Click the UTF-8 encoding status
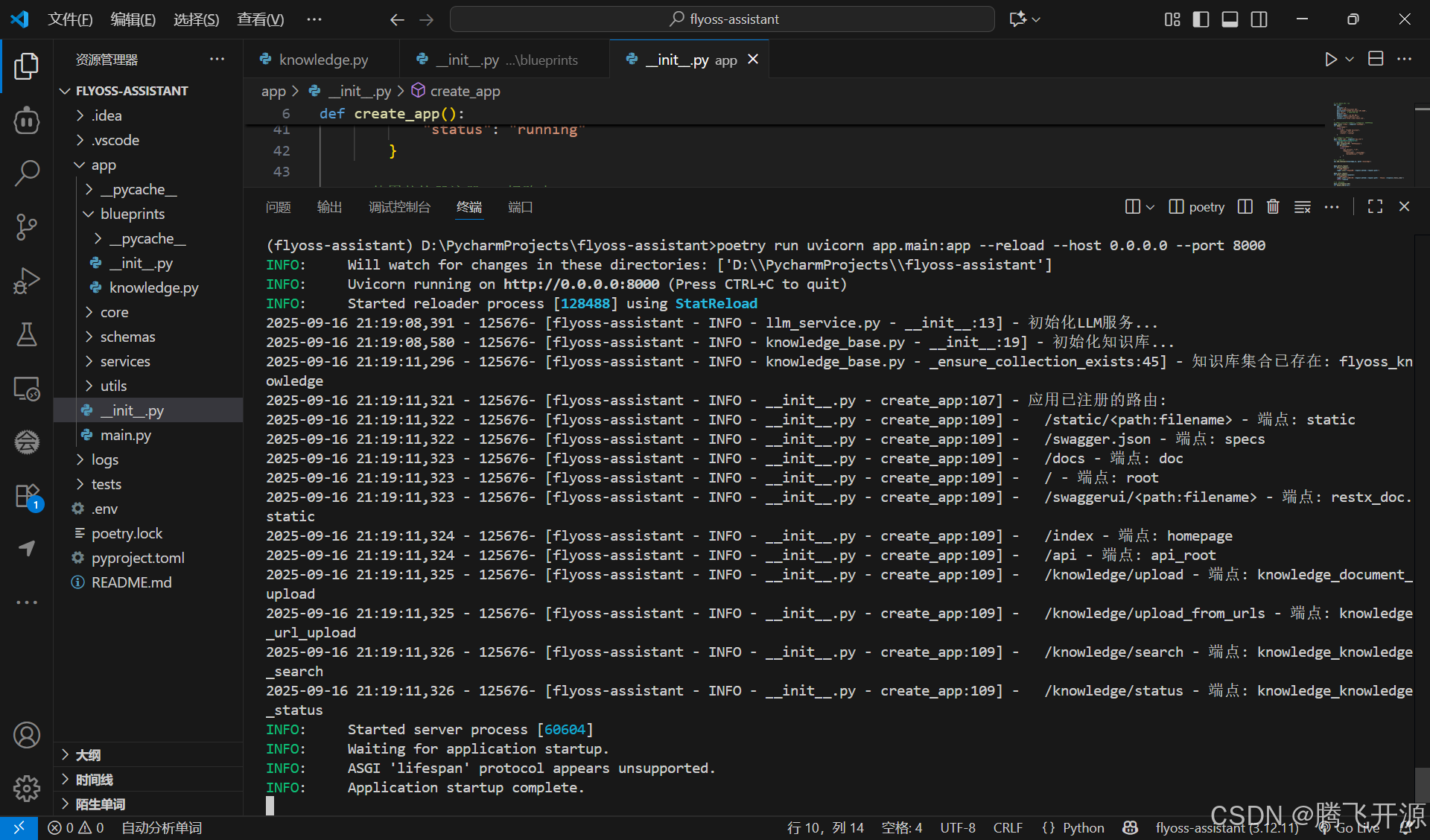Viewport: 1430px width, 840px height. pyautogui.click(x=957, y=828)
